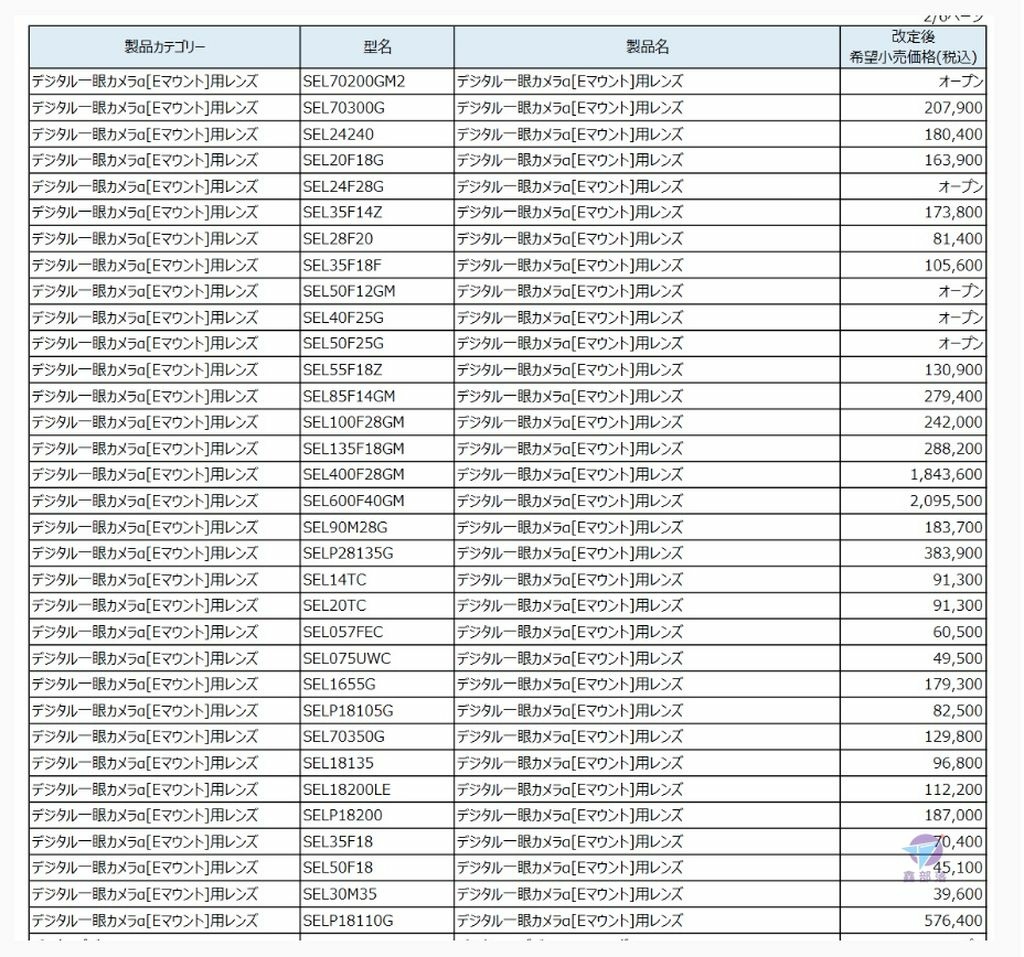Click price 288,200 in SEL135F18GM row
The width and height of the screenshot is (1024, 957).
coord(953,449)
